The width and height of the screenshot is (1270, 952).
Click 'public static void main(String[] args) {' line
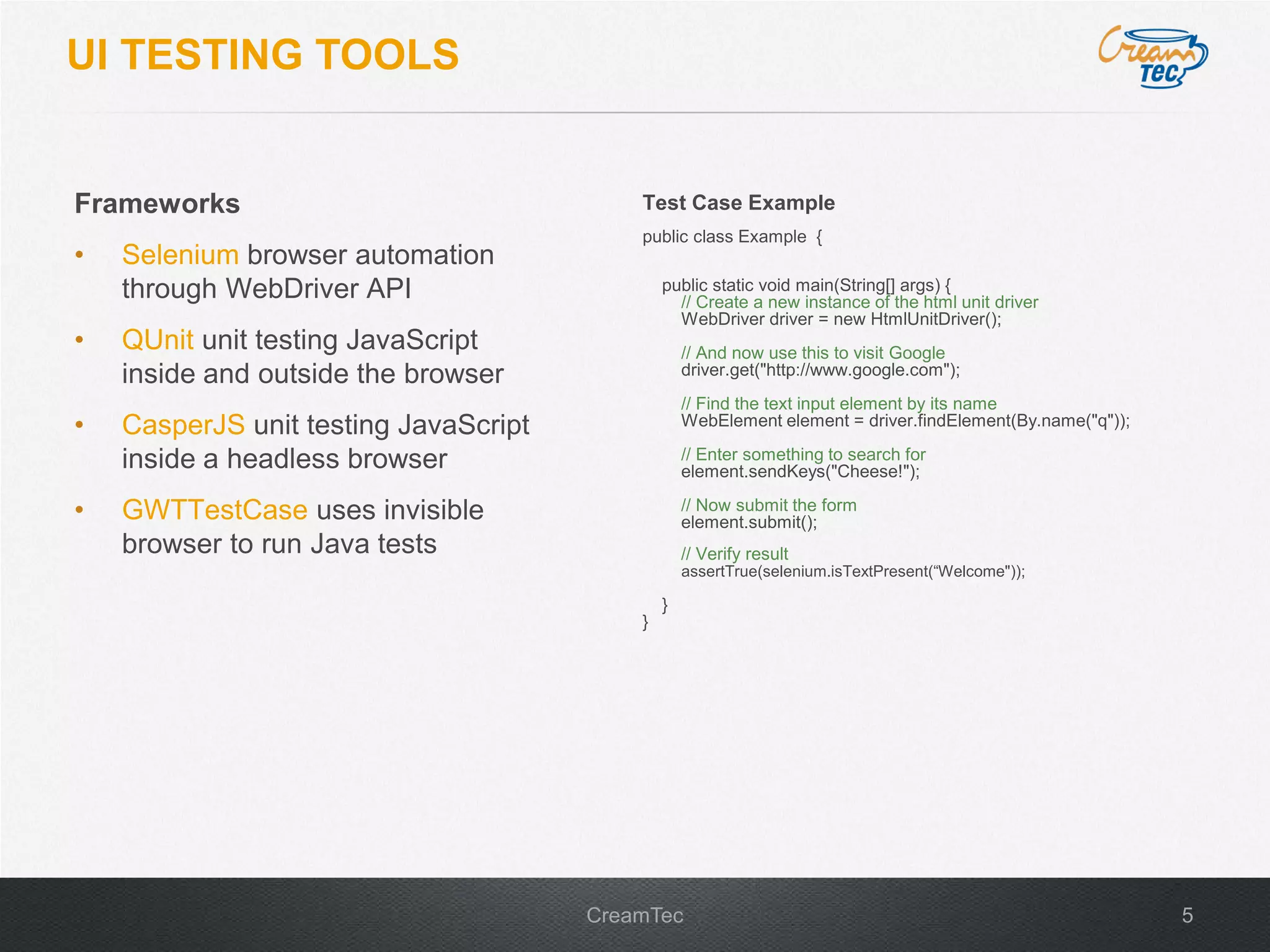coord(806,285)
